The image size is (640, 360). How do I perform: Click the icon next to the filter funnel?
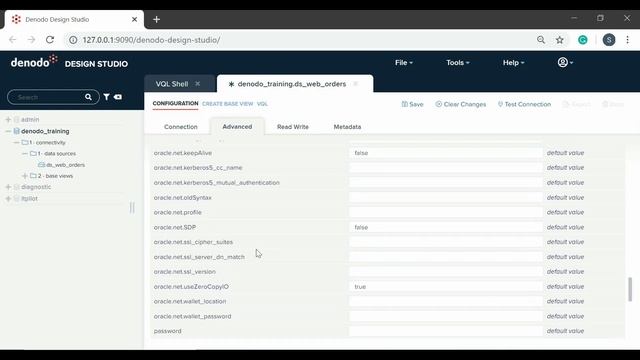[x=118, y=97]
